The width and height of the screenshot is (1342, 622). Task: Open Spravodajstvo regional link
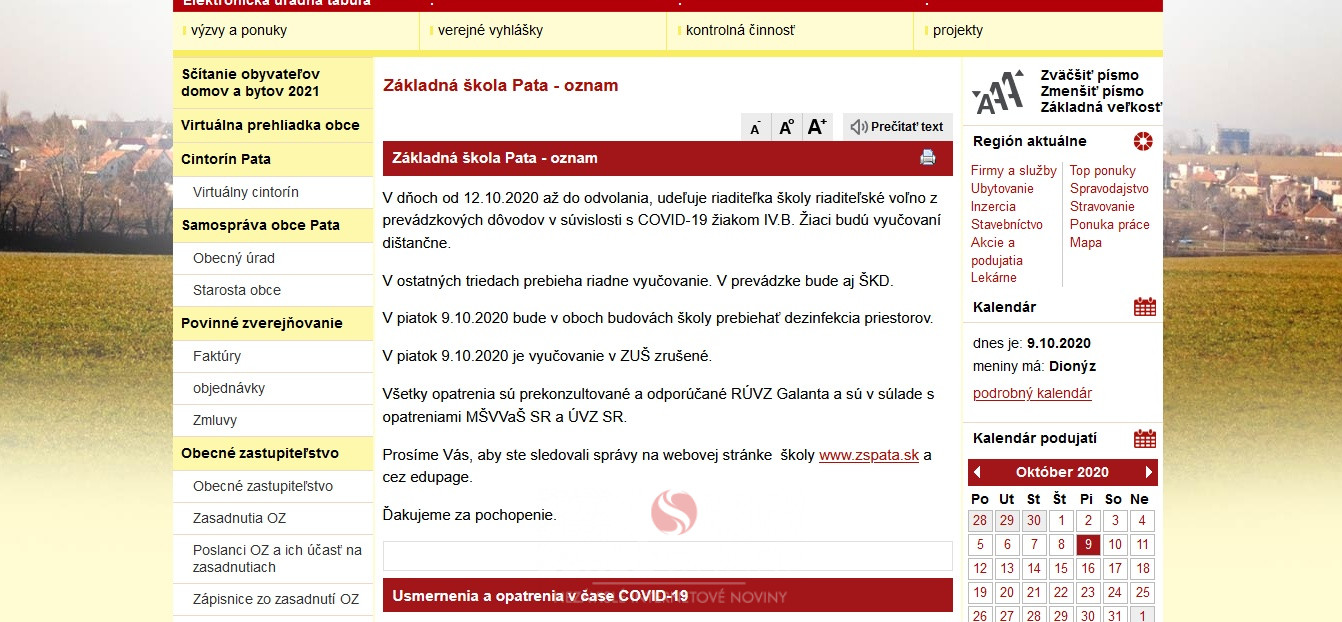pos(1109,189)
